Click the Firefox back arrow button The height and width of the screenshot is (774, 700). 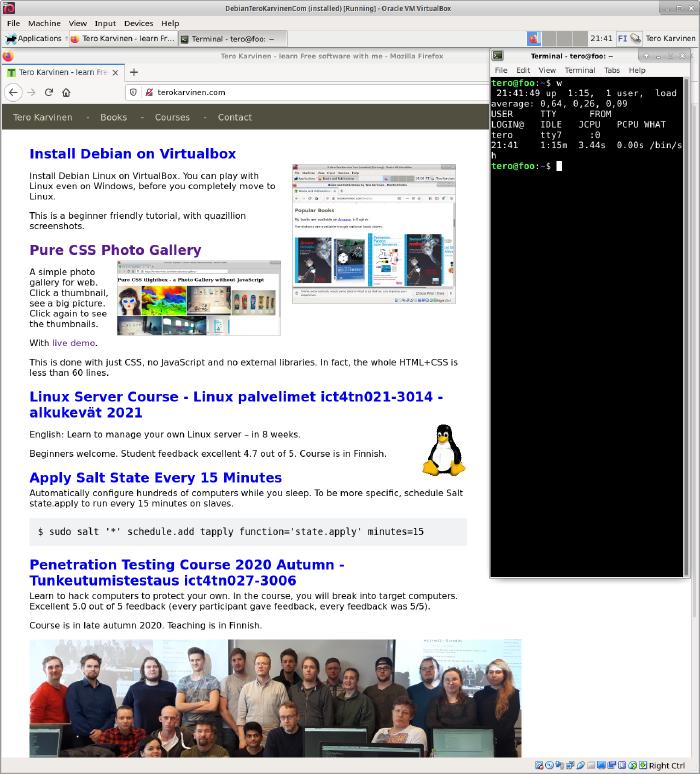tap(13, 92)
